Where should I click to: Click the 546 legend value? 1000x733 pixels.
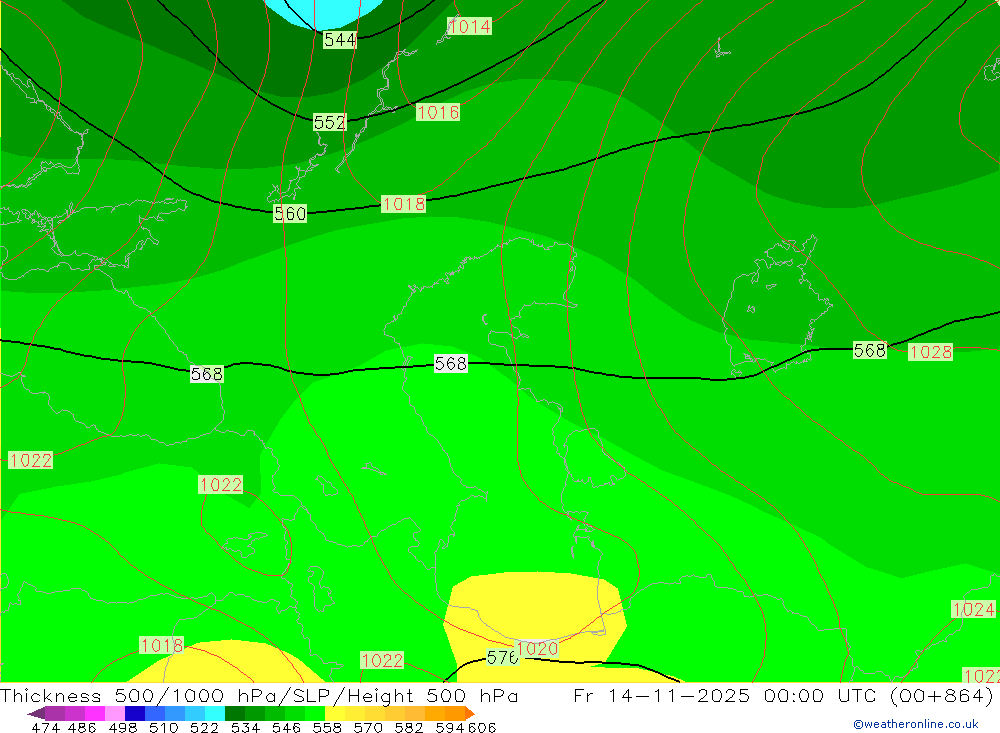click(x=286, y=727)
